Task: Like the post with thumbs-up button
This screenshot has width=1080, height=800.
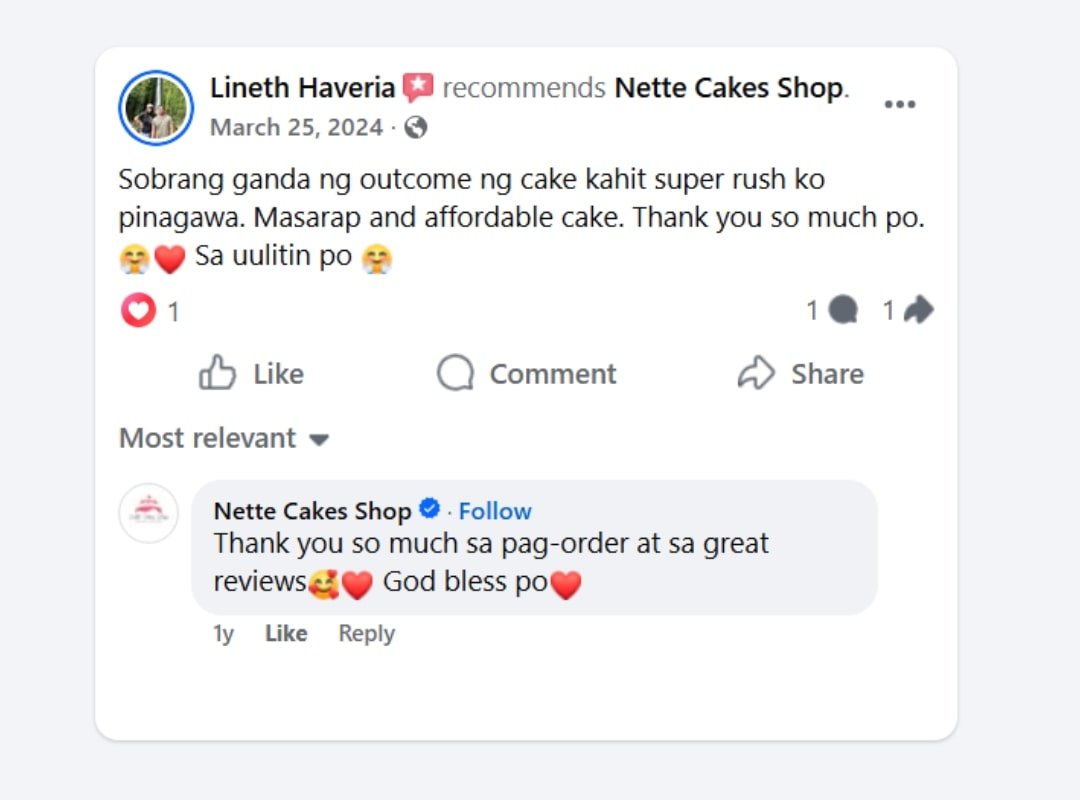Action: click(x=251, y=374)
